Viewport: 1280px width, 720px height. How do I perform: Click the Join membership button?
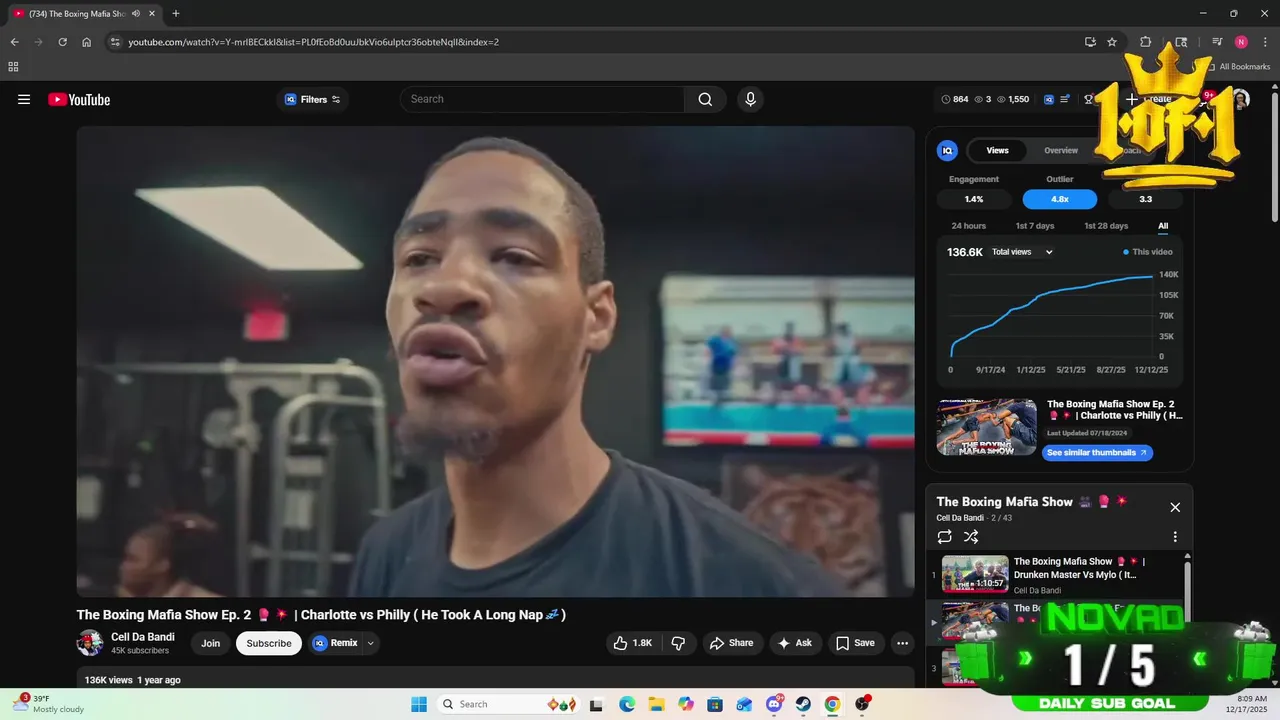210,643
